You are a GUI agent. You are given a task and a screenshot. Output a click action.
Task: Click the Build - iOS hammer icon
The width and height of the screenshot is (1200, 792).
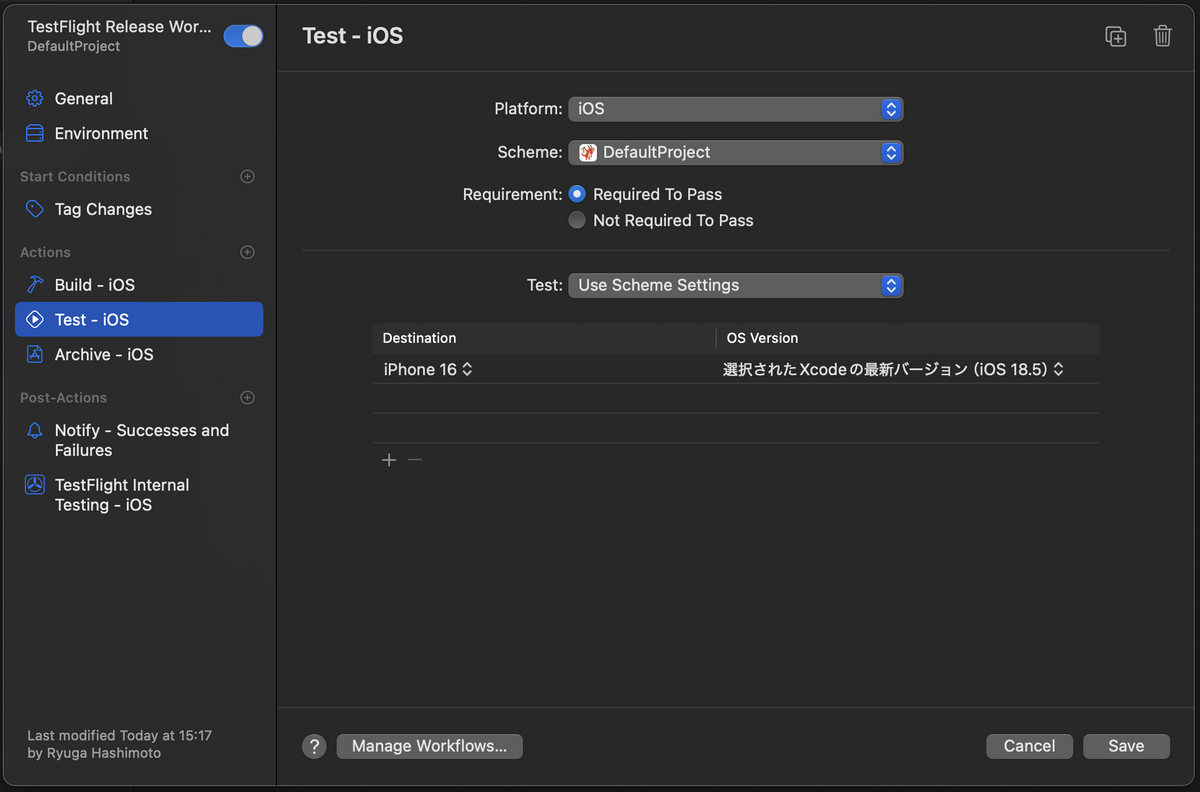pyautogui.click(x=35, y=285)
